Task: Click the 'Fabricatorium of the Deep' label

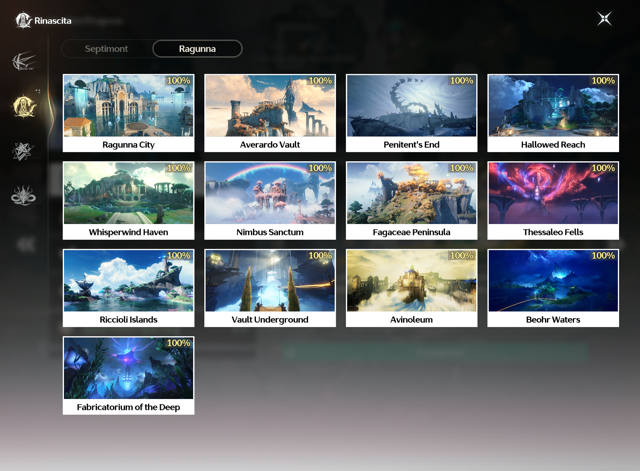Action: pyautogui.click(x=129, y=407)
